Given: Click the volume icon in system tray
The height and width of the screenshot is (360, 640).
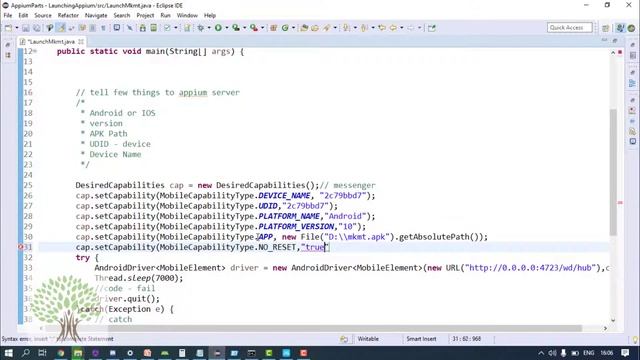Looking at the screenshot, I should tap(552, 353).
